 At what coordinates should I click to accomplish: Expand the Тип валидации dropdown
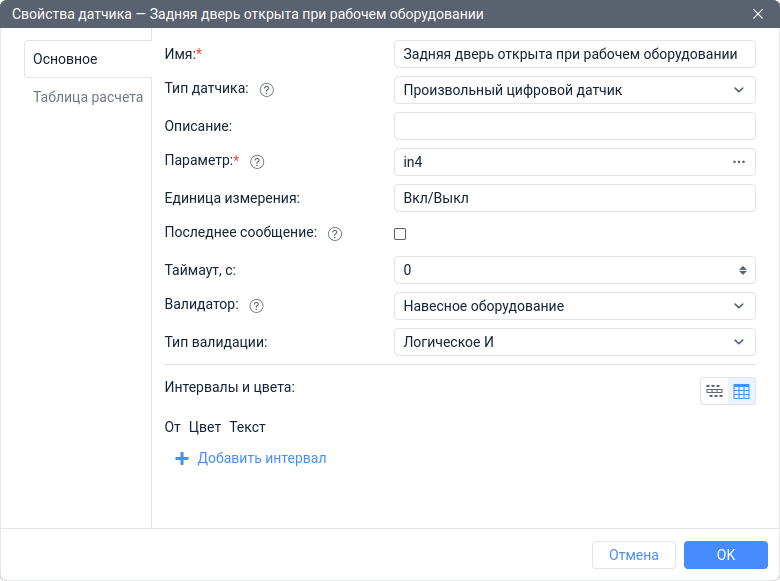(575, 342)
